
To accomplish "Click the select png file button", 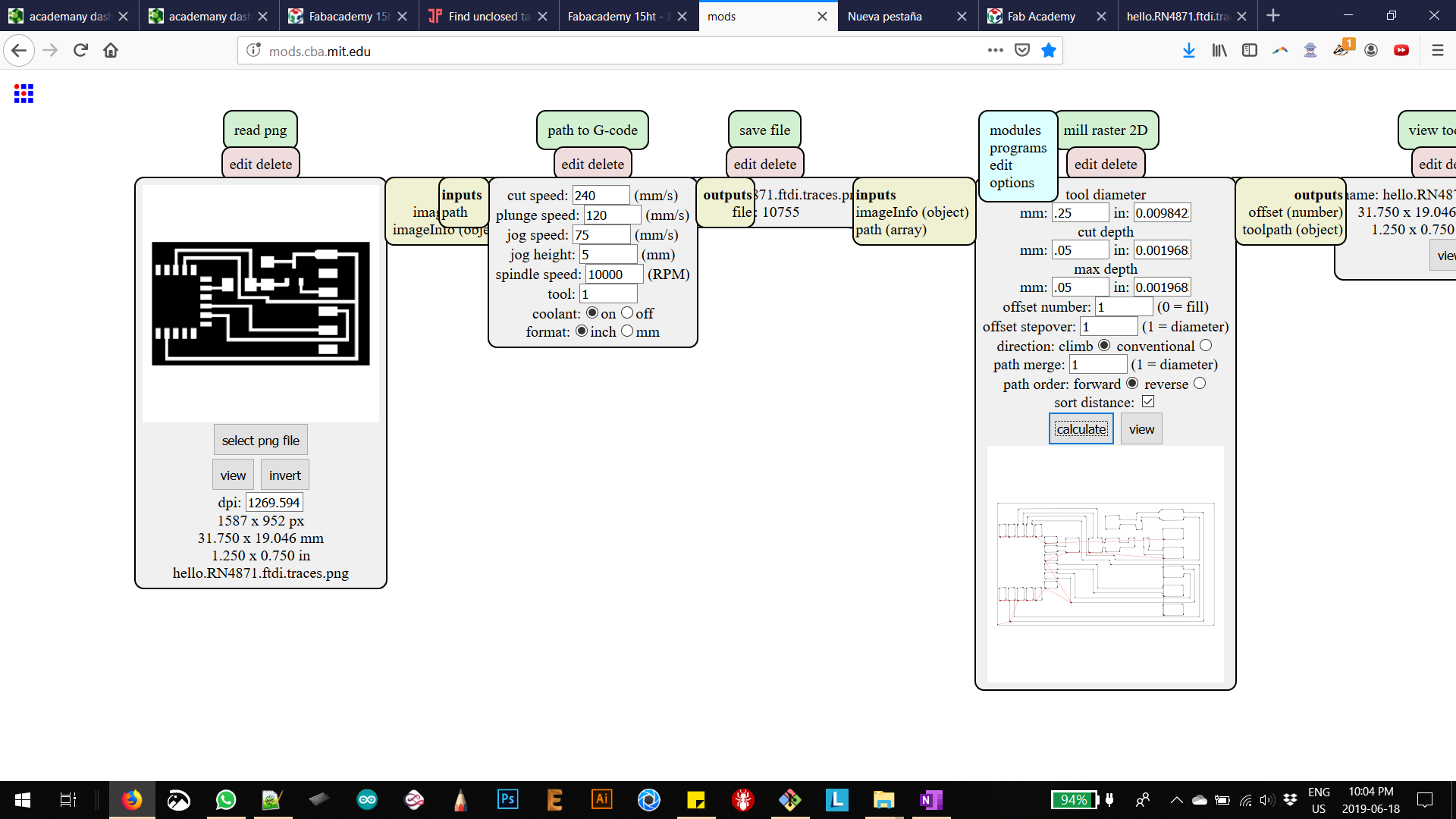I will [x=260, y=441].
